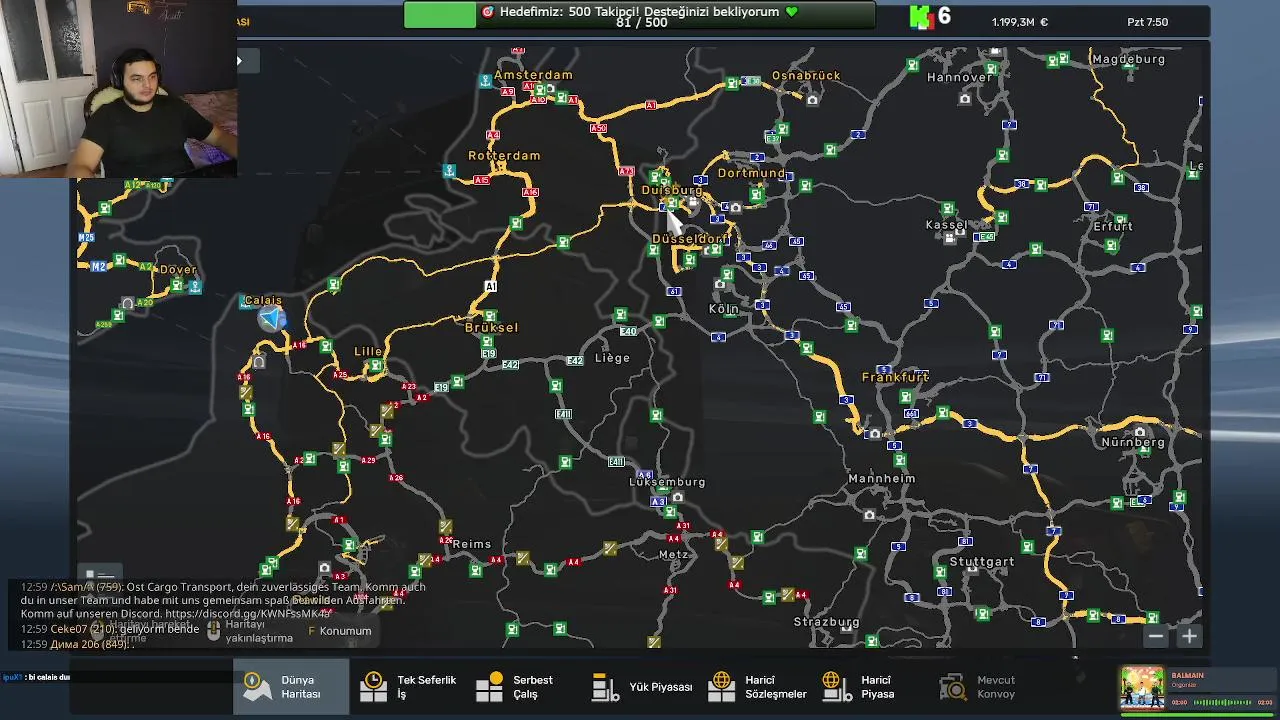Click the Pzt 7:50 game clock
The width and height of the screenshot is (1280, 720).
click(1147, 22)
